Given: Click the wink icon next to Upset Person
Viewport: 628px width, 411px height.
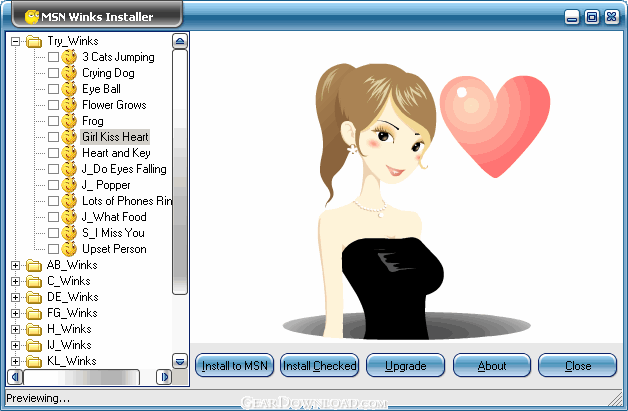Looking at the screenshot, I should click(x=69, y=249).
